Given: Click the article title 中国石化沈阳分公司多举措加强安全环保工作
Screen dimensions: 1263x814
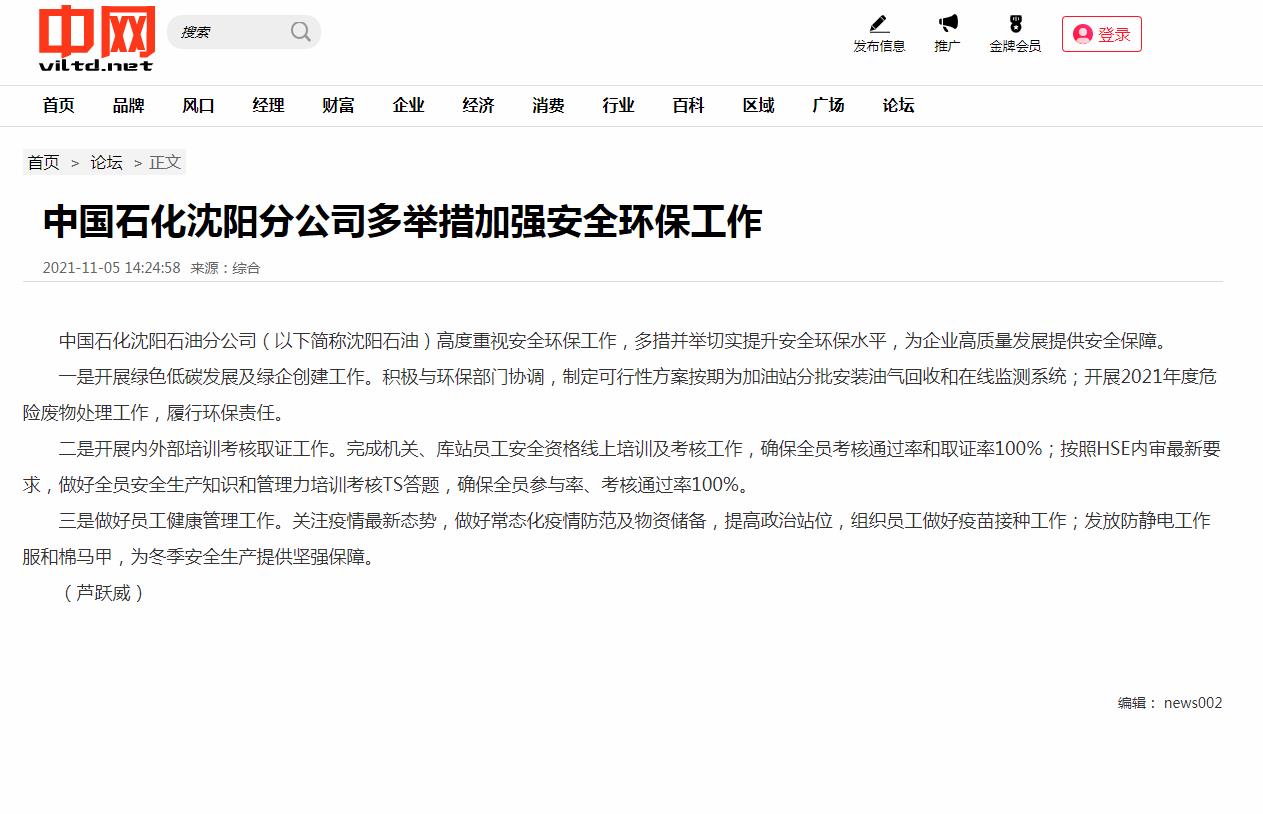Looking at the screenshot, I should point(402,222).
